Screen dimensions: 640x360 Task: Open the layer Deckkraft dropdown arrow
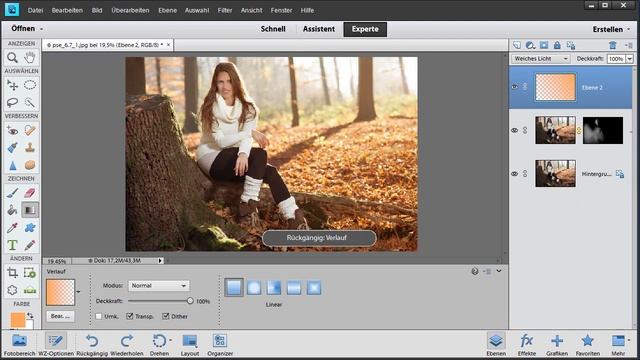point(629,59)
